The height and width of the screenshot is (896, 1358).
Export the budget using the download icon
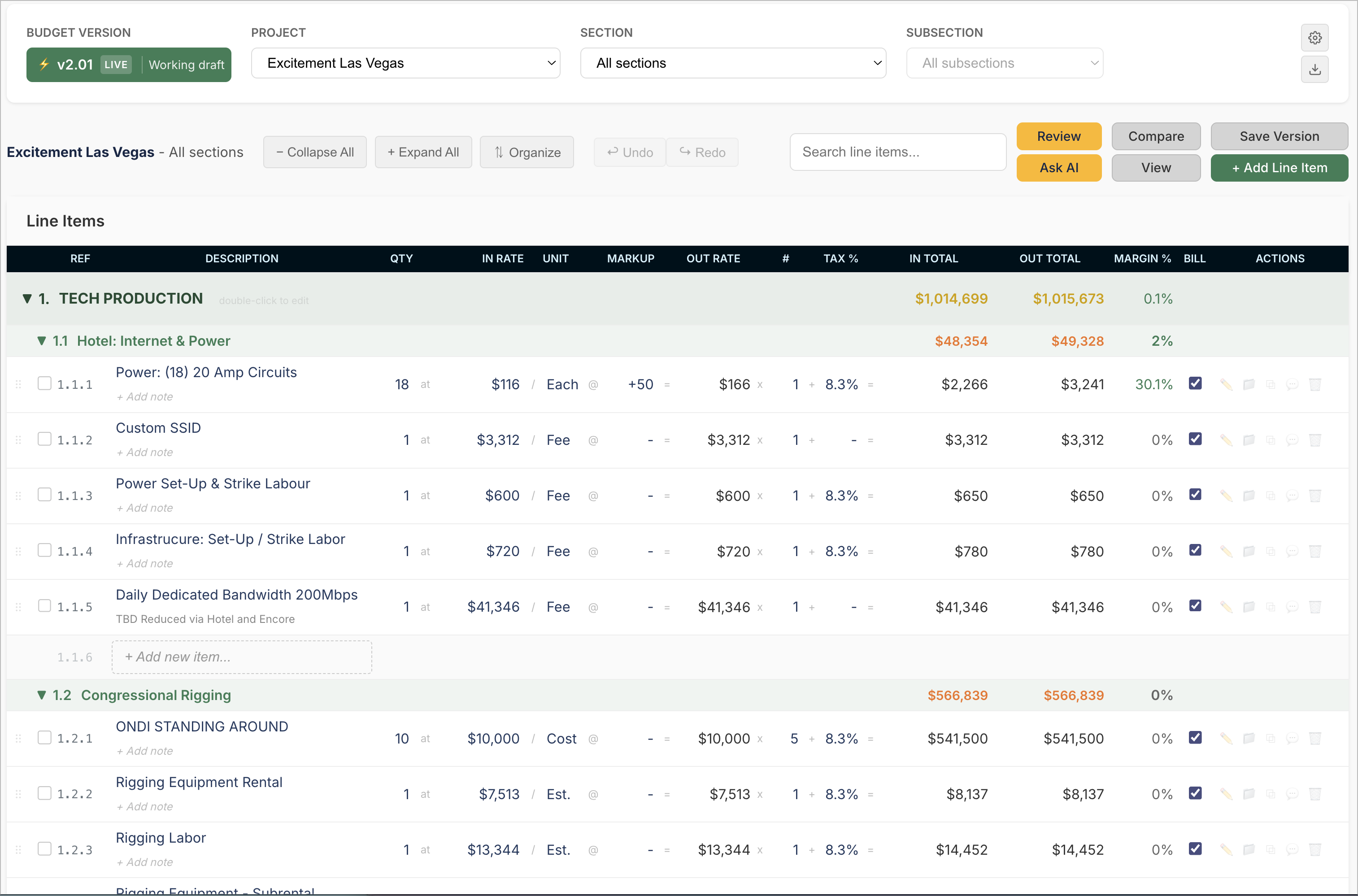(1315, 69)
